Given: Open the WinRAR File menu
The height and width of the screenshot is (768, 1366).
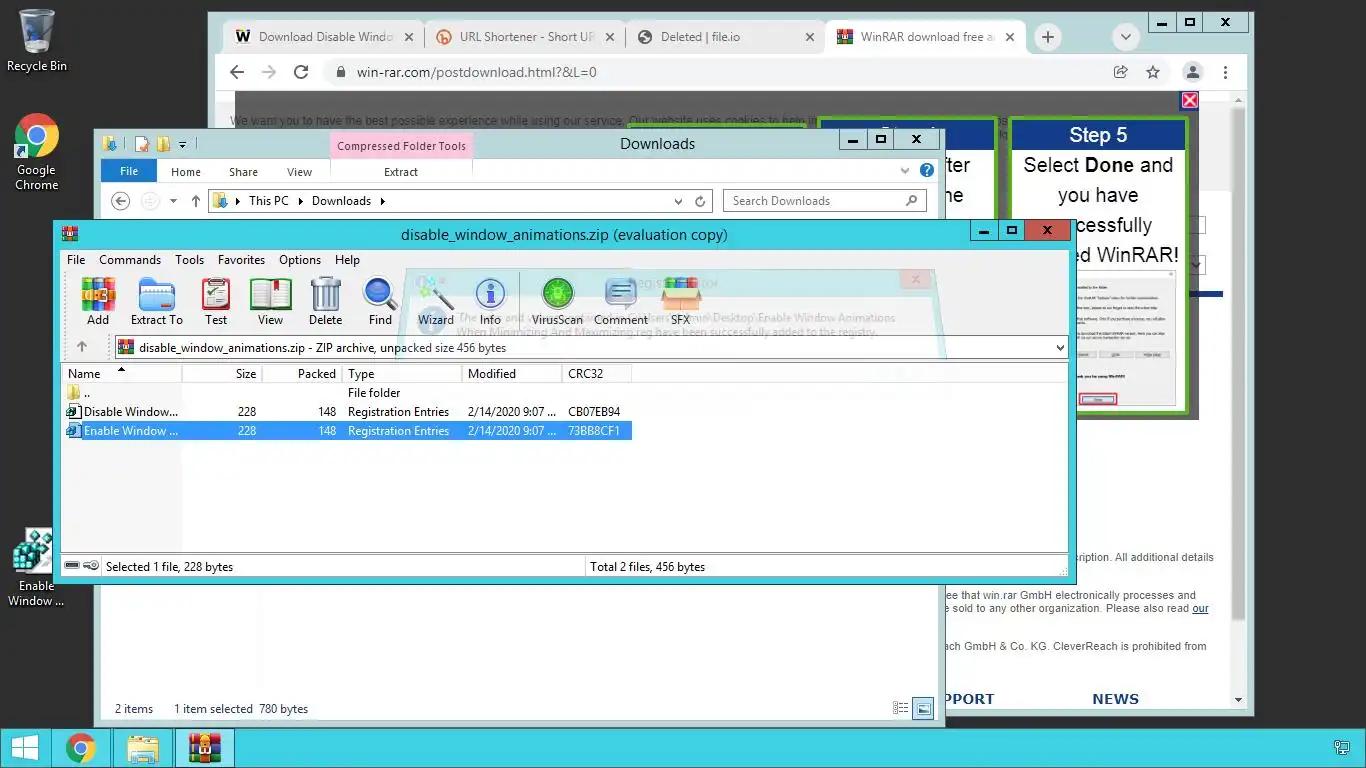Looking at the screenshot, I should pyautogui.click(x=76, y=259).
